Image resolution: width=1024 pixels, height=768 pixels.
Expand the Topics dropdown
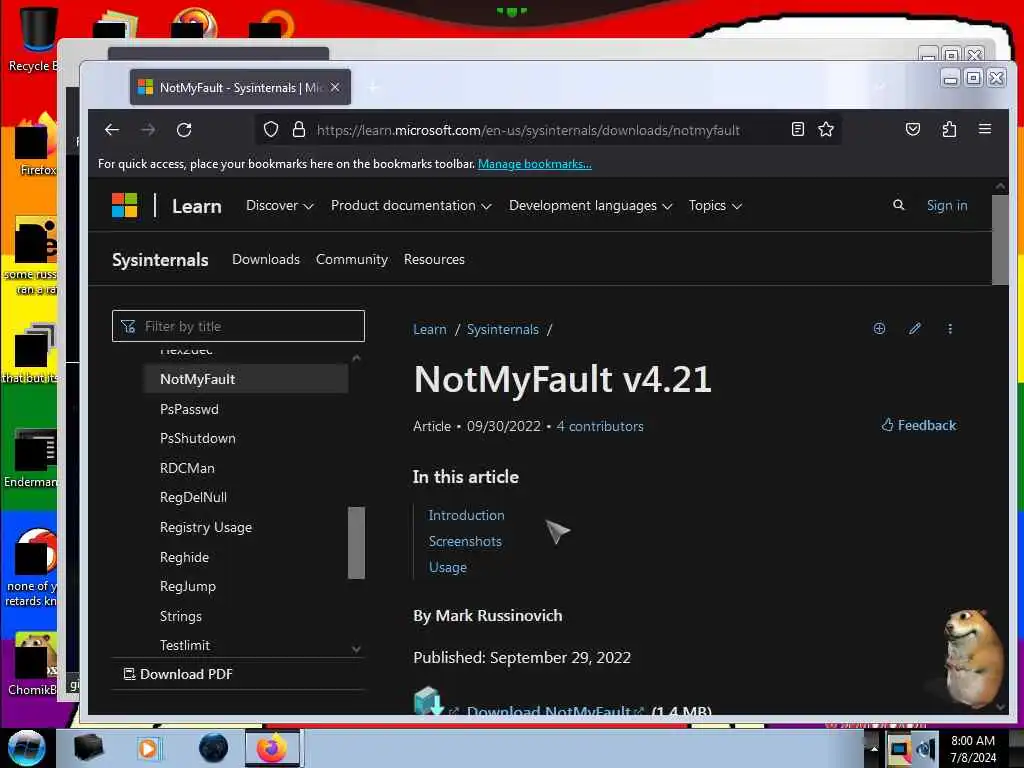(715, 206)
